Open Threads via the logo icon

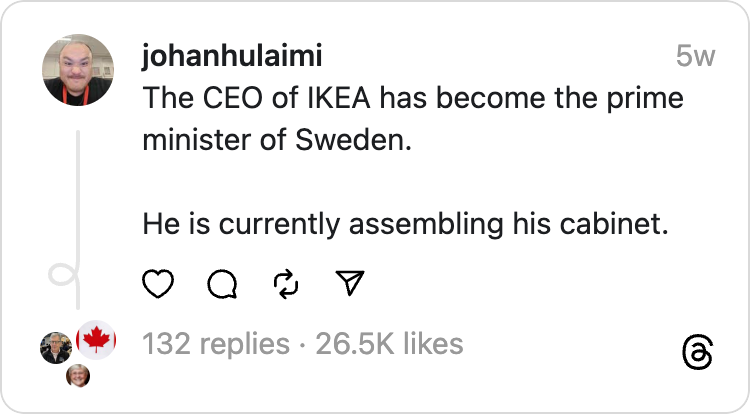[x=696, y=351]
